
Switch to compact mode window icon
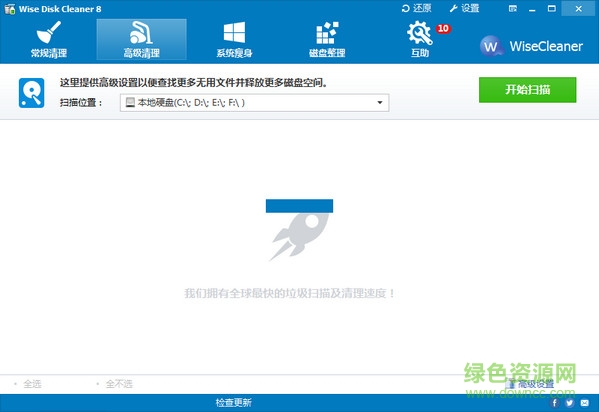(513, 9)
